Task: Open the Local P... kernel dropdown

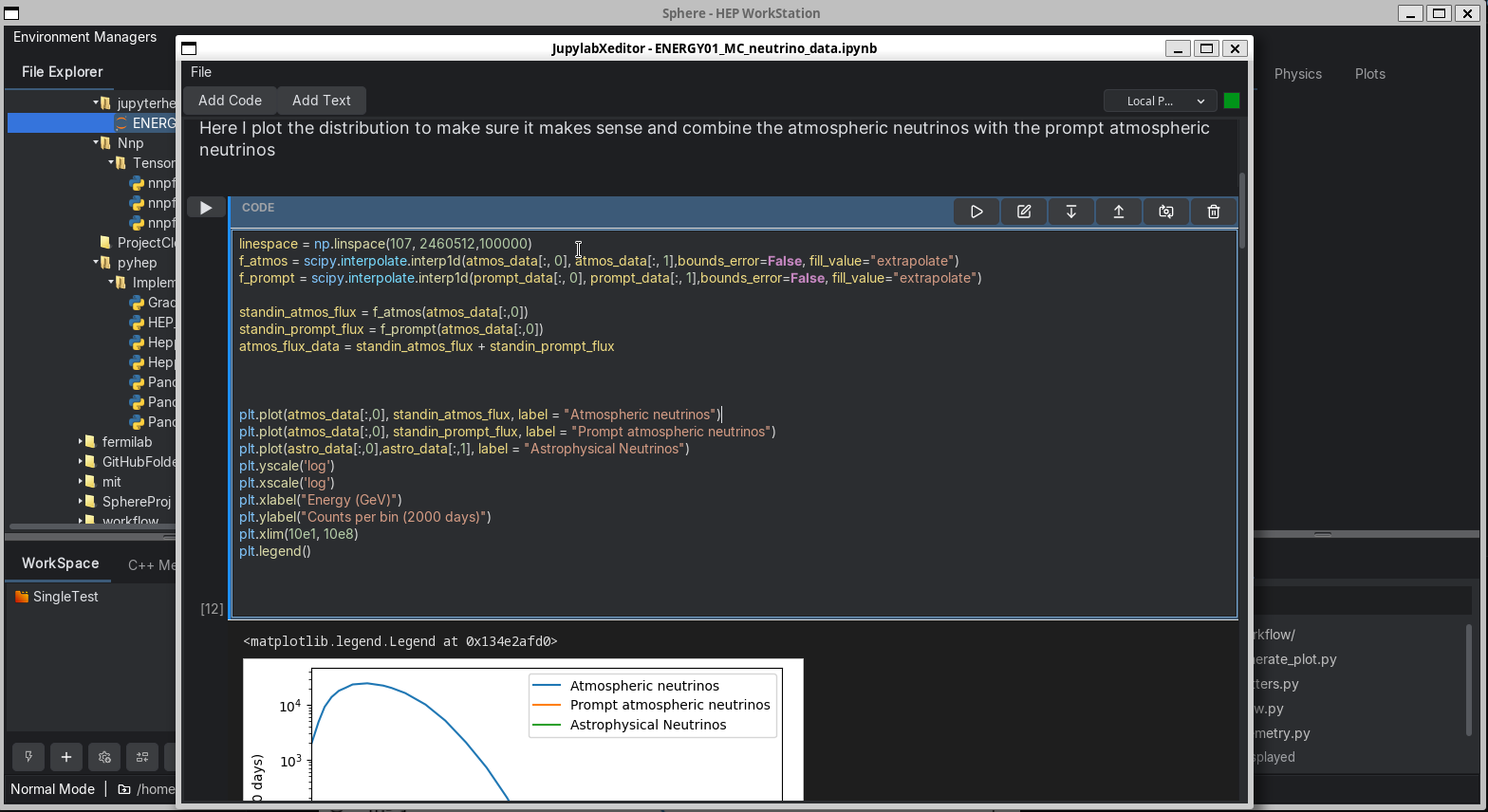Action: tap(1161, 101)
